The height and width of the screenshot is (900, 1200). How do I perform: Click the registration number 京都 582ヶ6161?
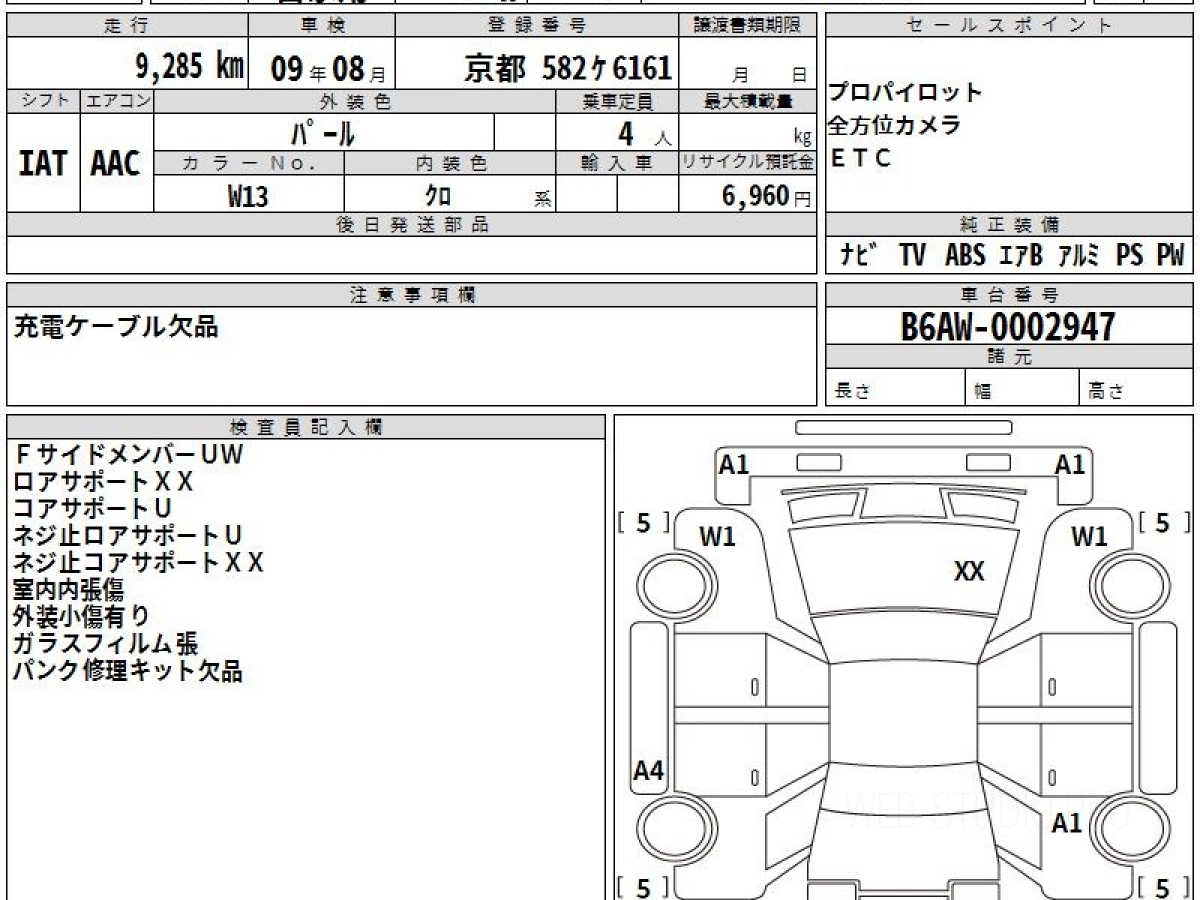click(568, 68)
